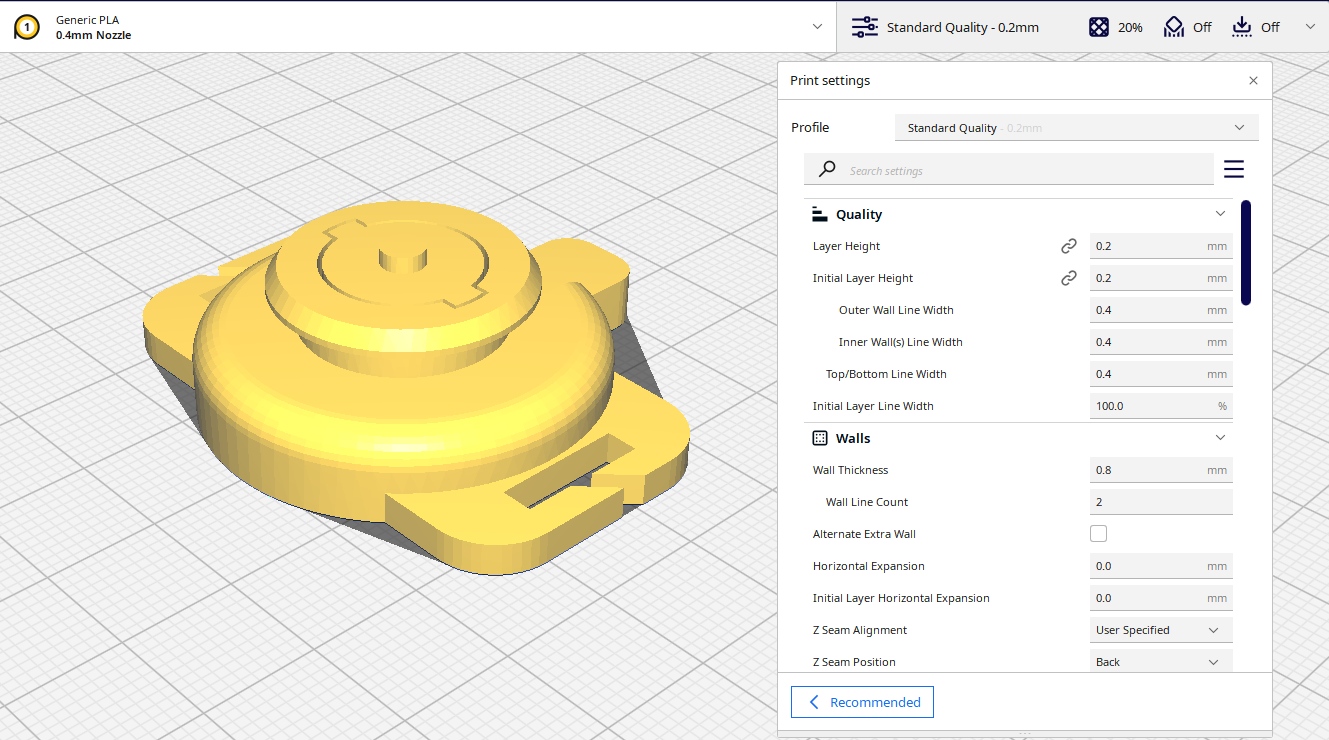Image resolution: width=1329 pixels, height=740 pixels.
Task: Open the Z Seam Alignment dropdown
Action: click(x=1161, y=630)
